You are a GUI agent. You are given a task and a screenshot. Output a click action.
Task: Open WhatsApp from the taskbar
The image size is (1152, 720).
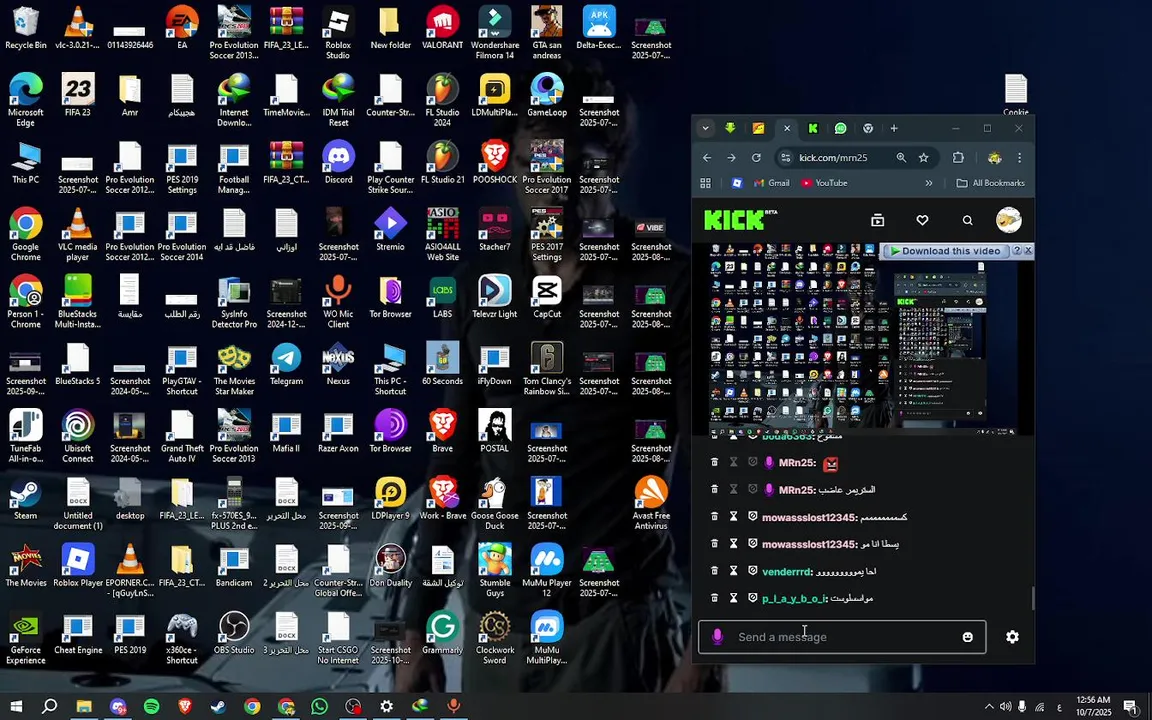pos(319,707)
